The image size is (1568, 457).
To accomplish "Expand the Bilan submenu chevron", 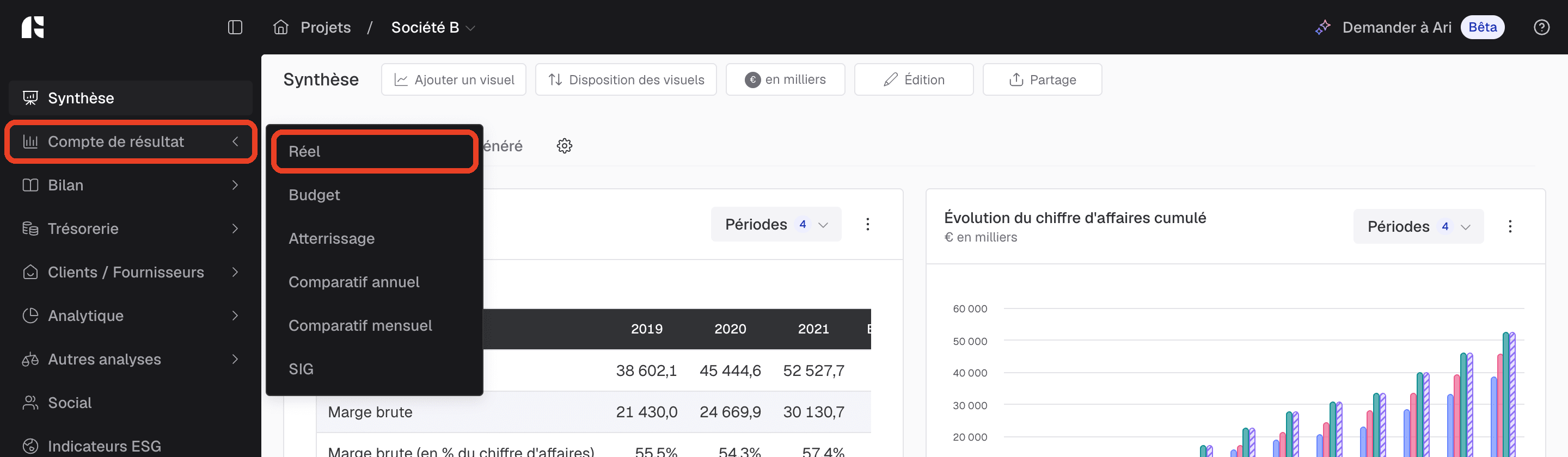I will [235, 185].
